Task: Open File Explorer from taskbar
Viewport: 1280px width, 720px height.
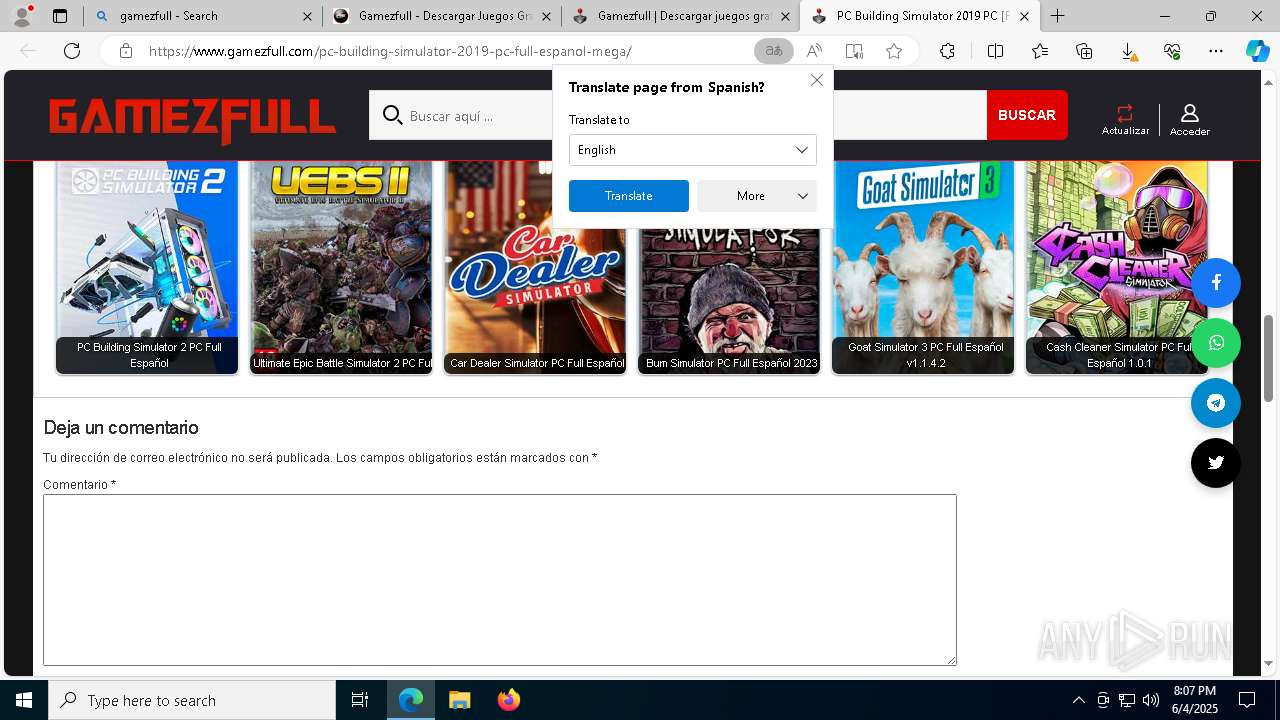Action: (459, 700)
